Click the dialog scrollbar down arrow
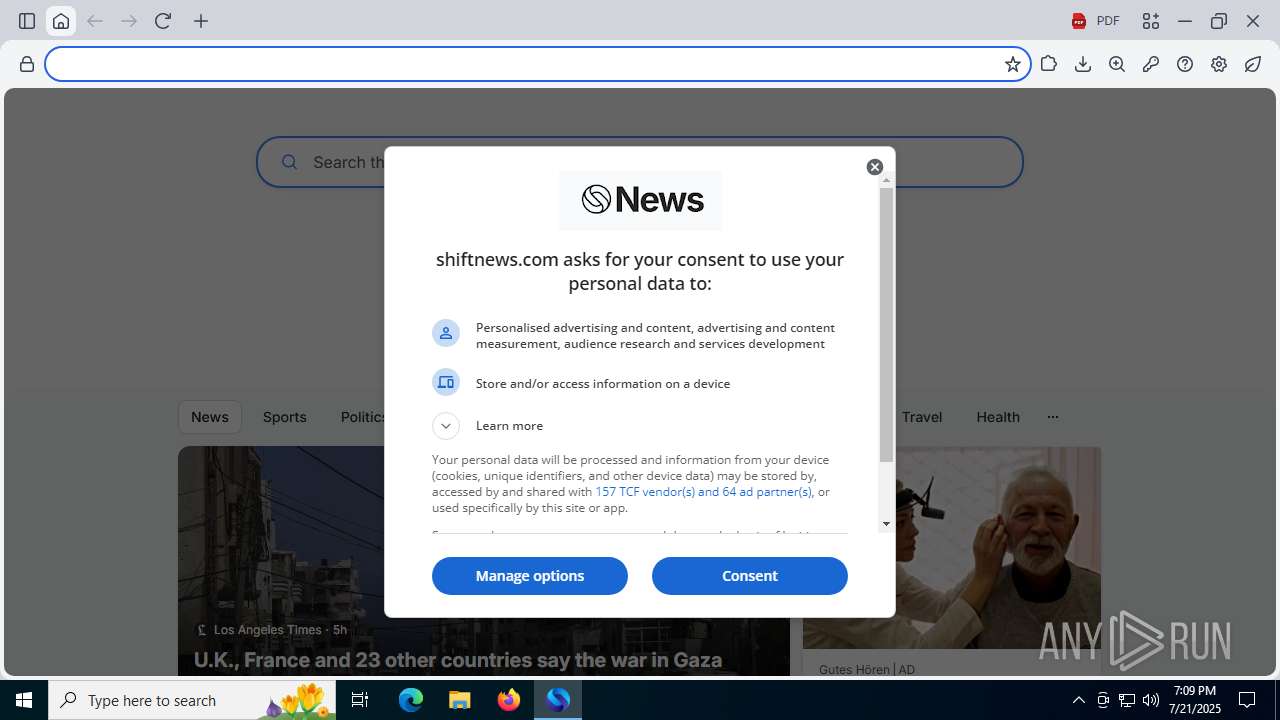 [x=886, y=524]
